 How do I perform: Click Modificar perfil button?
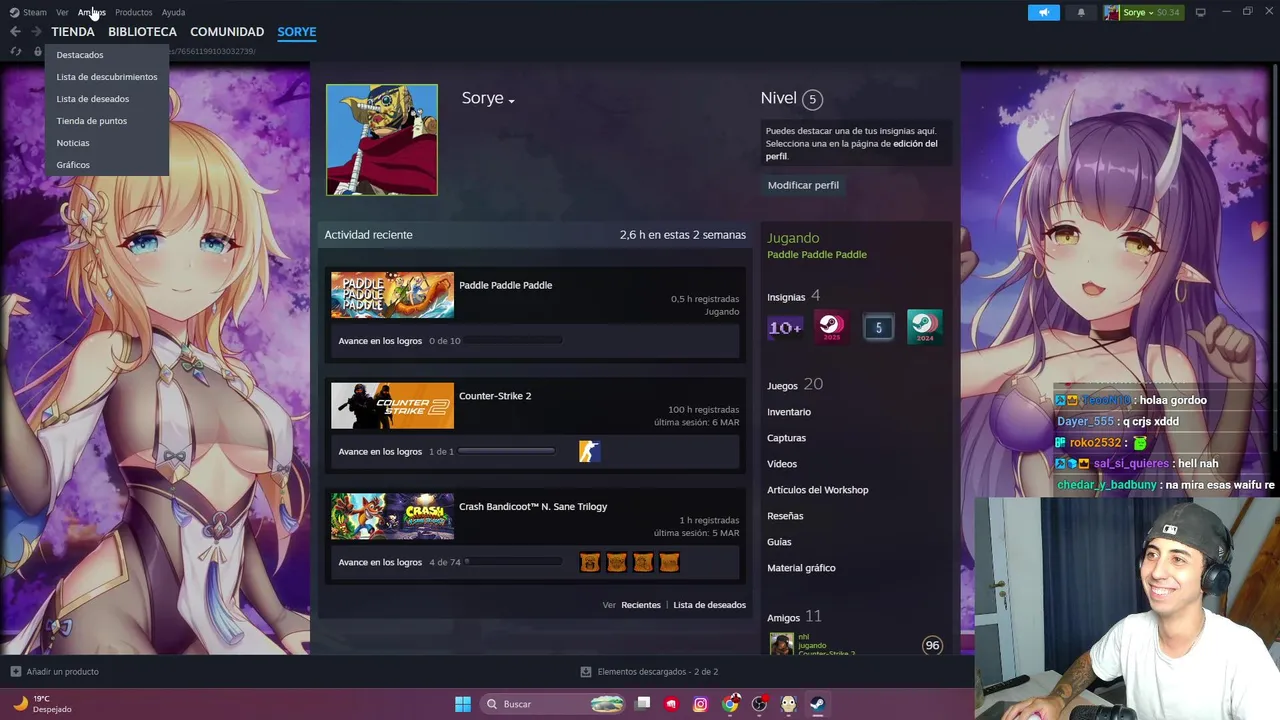[803, 185]
